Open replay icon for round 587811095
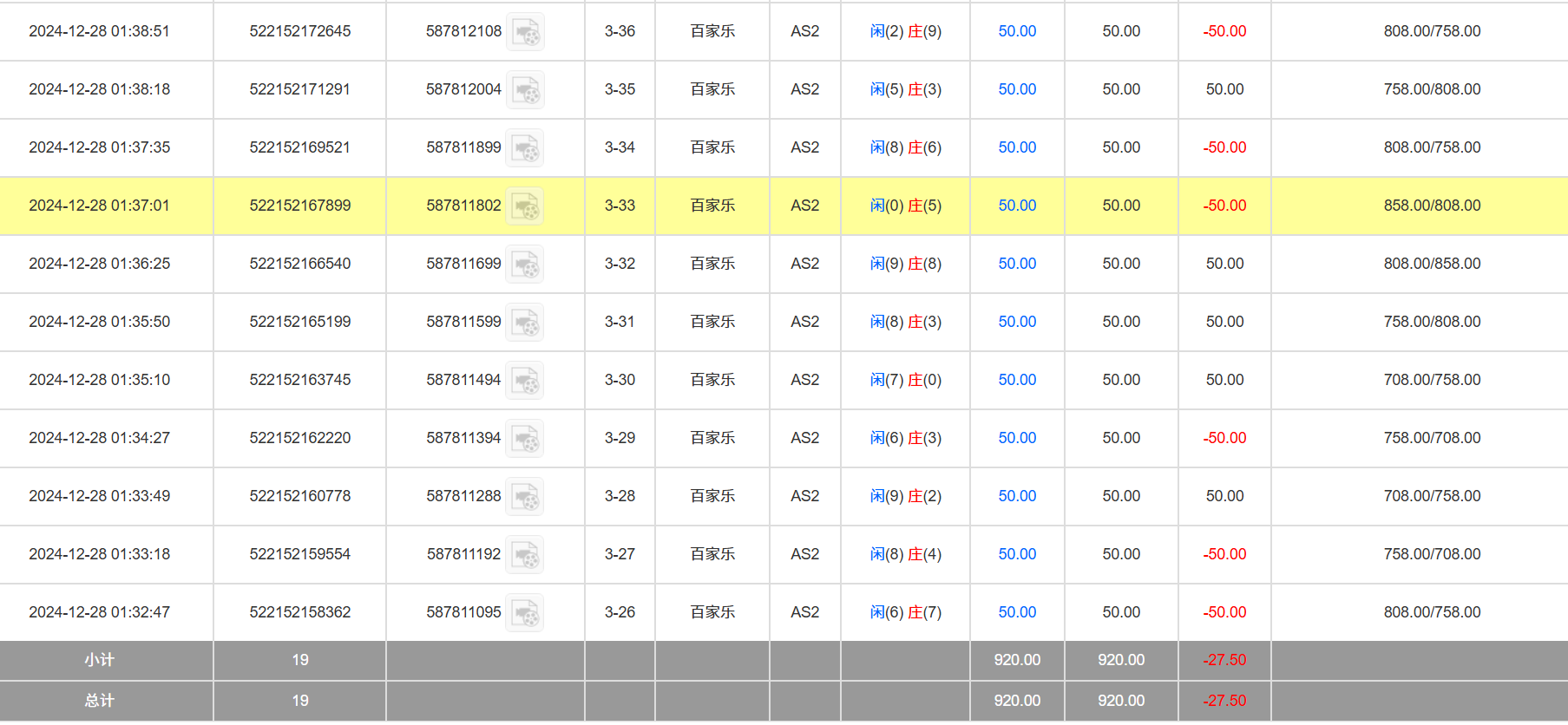1568x725 pixels. (x=525, y=613)
